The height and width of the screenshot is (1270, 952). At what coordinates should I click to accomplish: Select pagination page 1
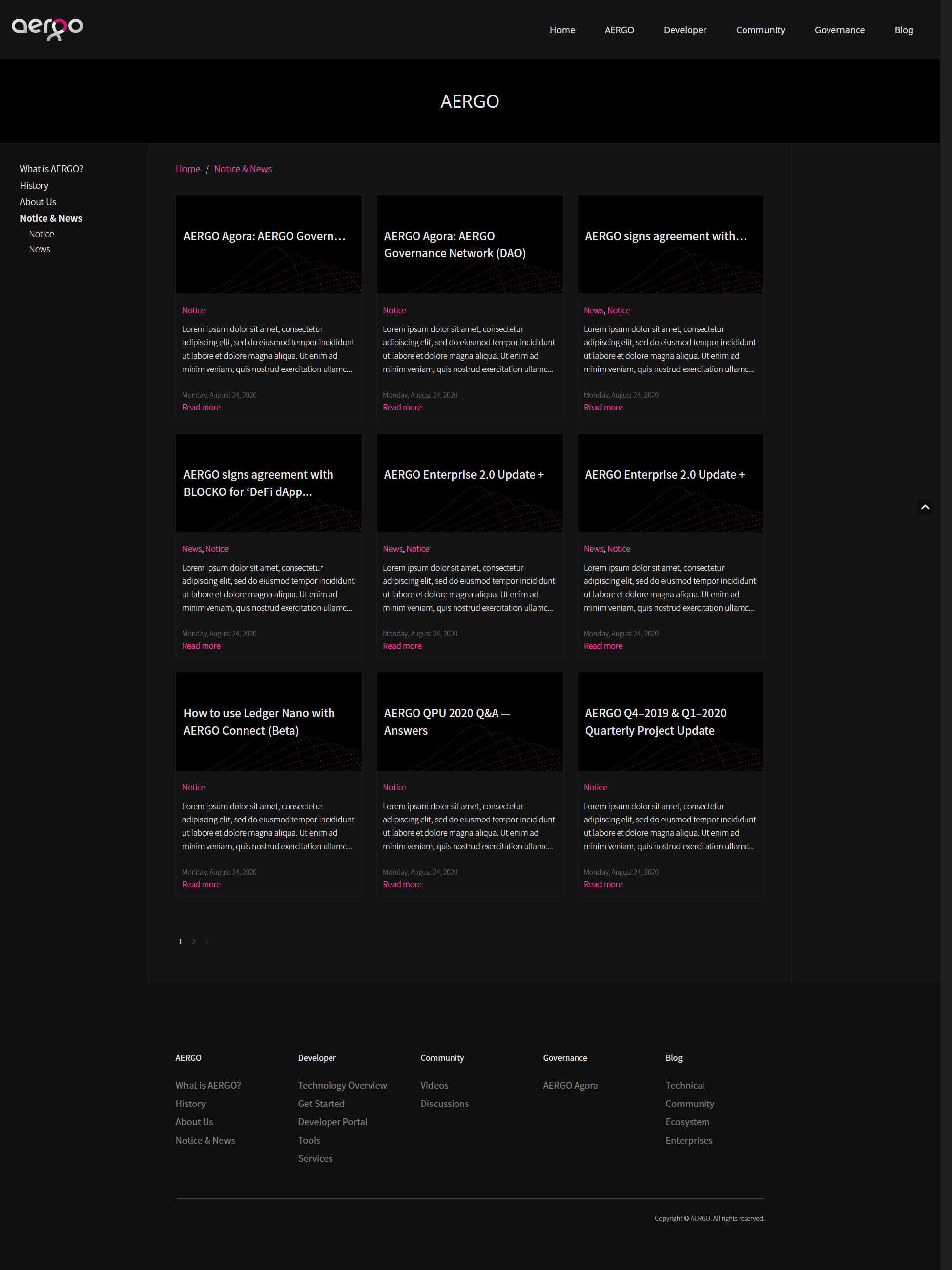pos(180,942)
